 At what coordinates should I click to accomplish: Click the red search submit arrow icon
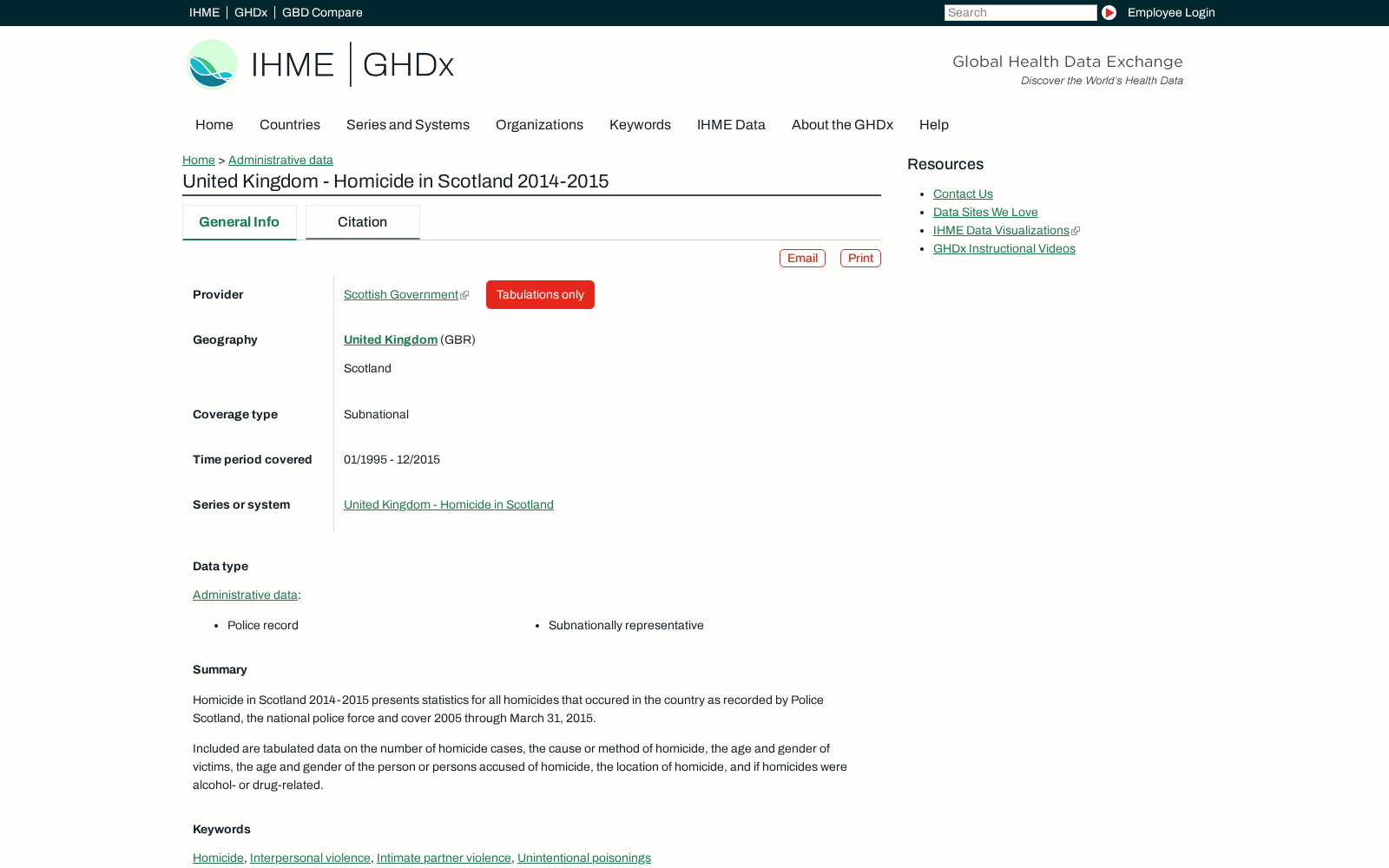[x=1109, y=12]
